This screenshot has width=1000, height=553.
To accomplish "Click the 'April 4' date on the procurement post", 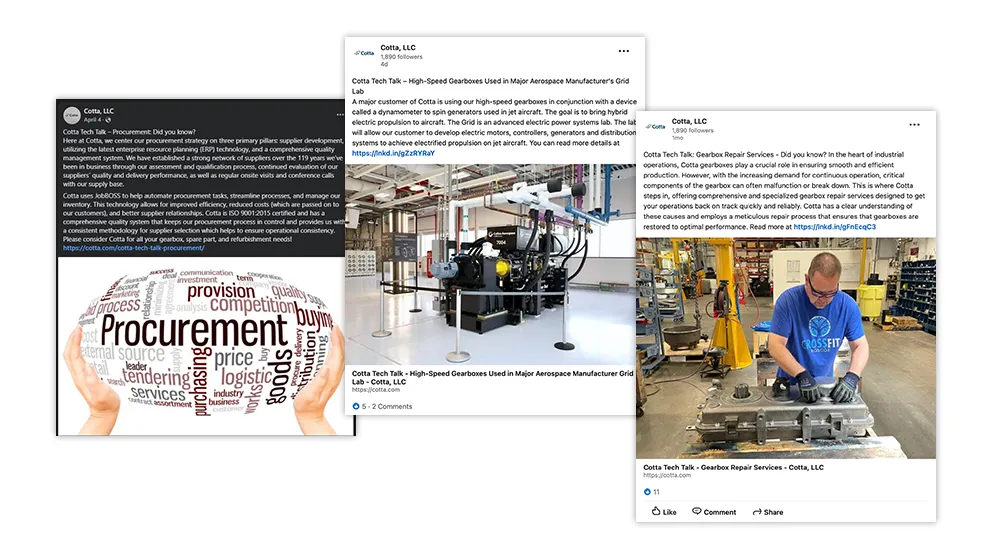I will (x=92, y=119).
